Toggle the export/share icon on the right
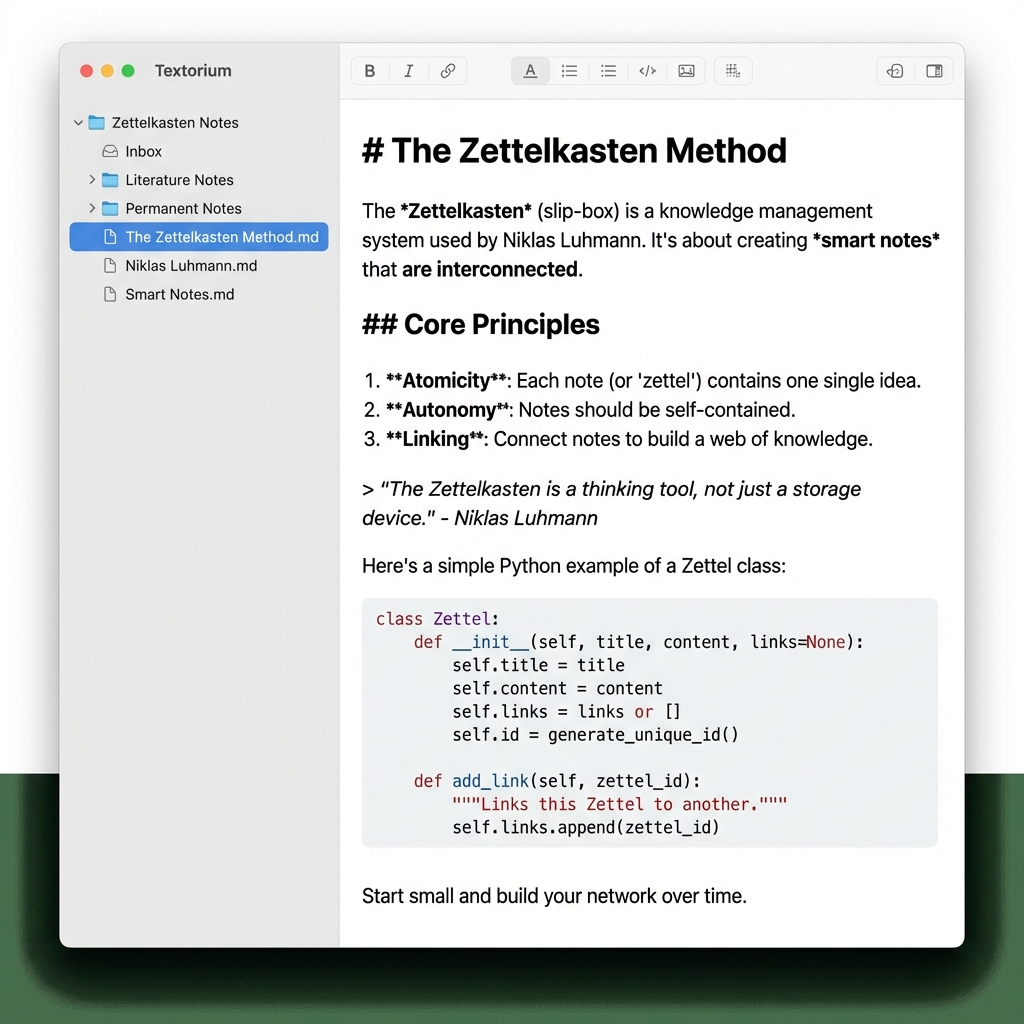The height and width of the screenshot is (1024, 1024). [x=894, y=71]
